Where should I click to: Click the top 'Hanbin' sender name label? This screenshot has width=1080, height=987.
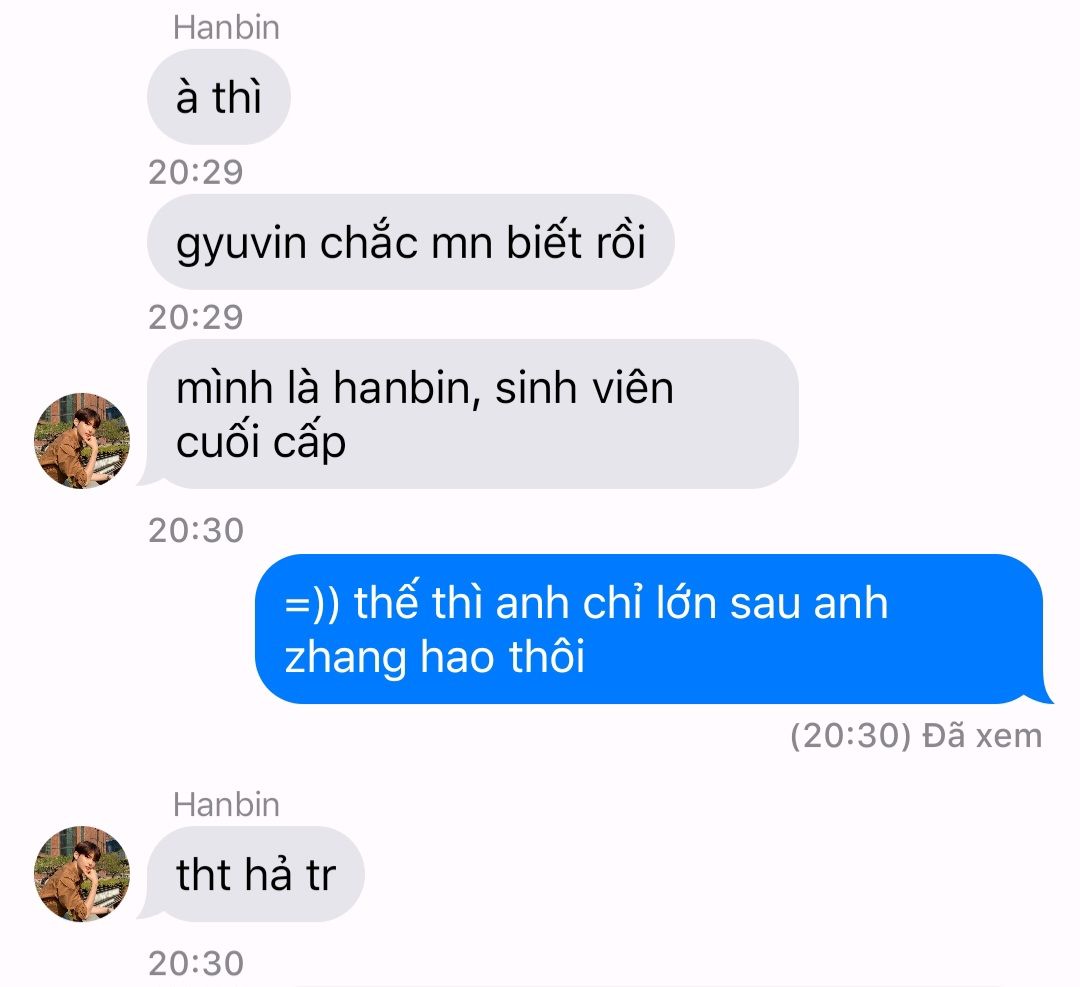[226, 28]
